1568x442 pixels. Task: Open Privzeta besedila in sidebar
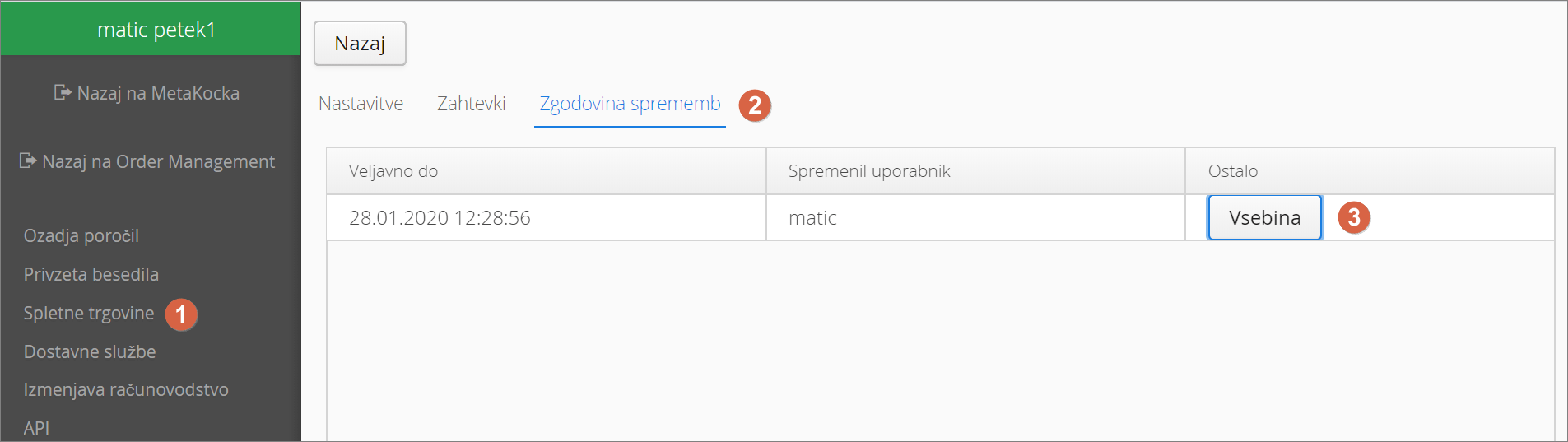pos(91,274)
